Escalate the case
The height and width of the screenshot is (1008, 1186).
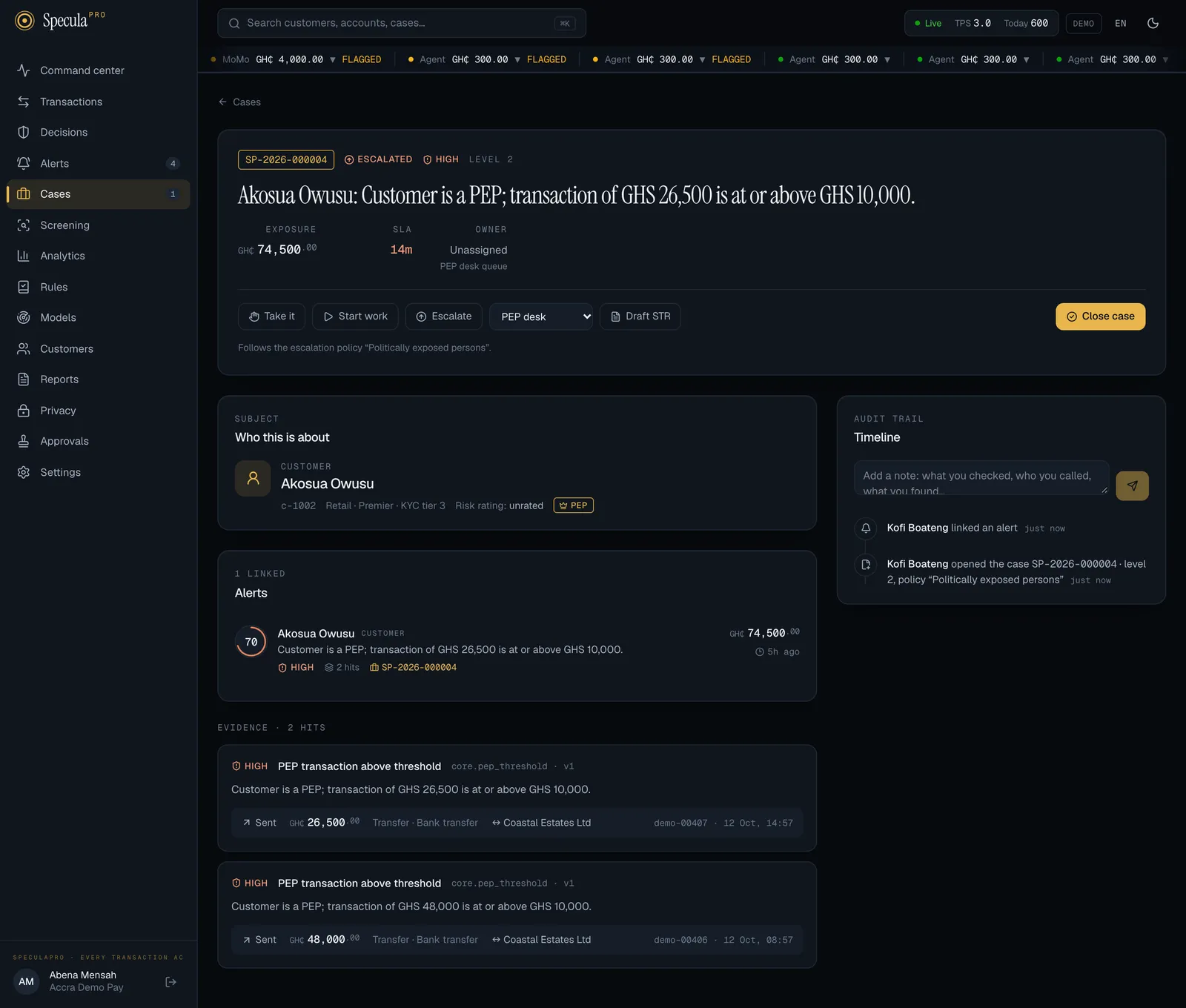click(443, 316)
